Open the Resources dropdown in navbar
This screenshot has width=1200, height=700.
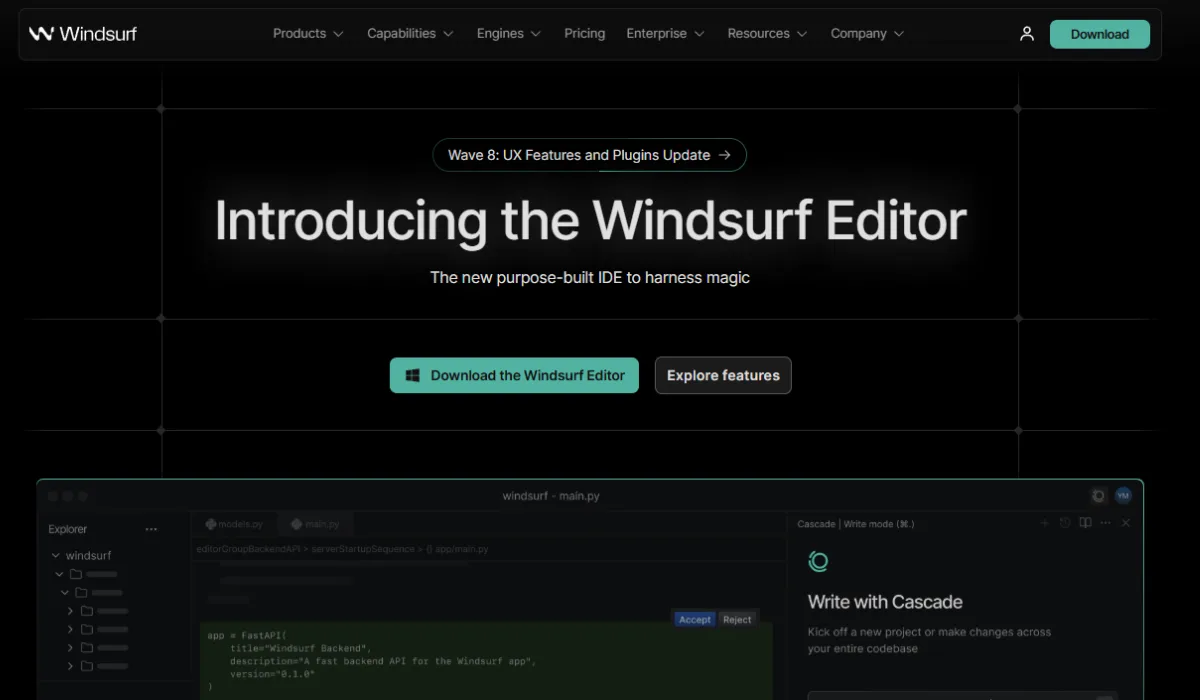coord(768,34)
